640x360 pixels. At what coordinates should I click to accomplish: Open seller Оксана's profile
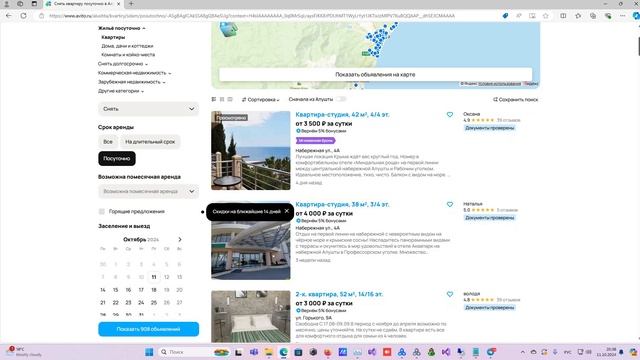tap(471, 114)
